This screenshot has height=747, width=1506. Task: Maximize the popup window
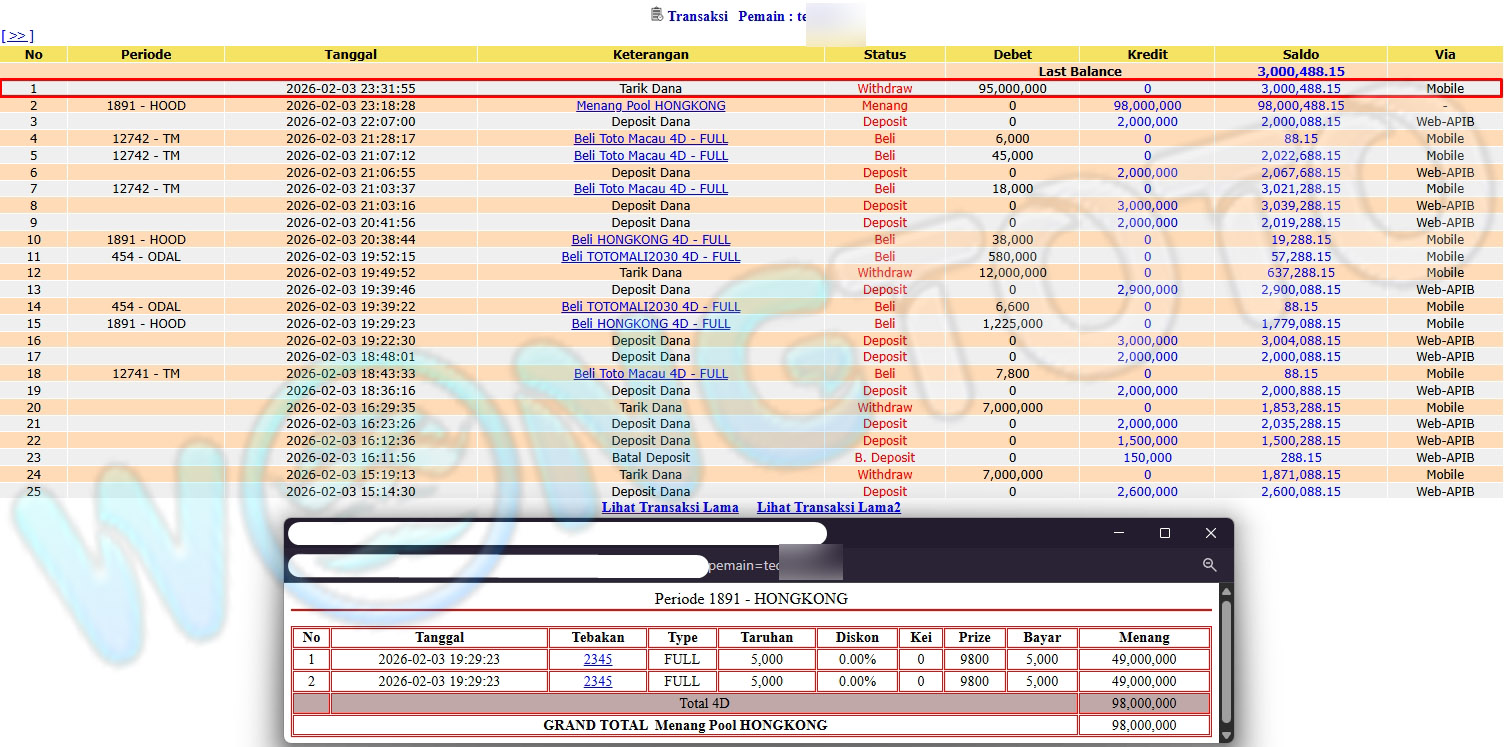1164,533
